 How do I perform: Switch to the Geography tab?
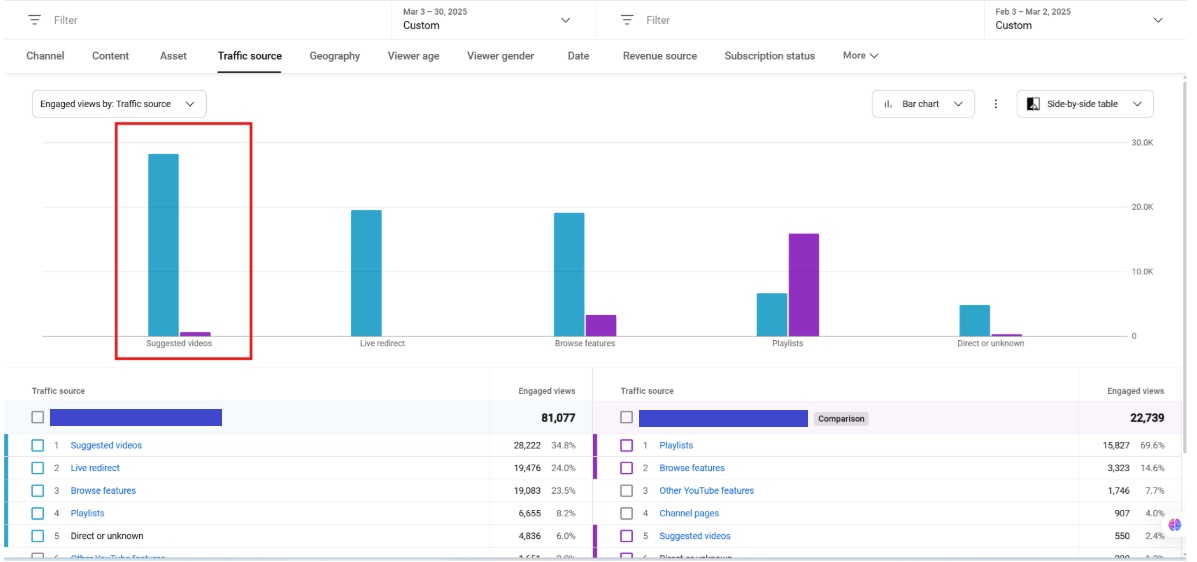tap(334, 56)
